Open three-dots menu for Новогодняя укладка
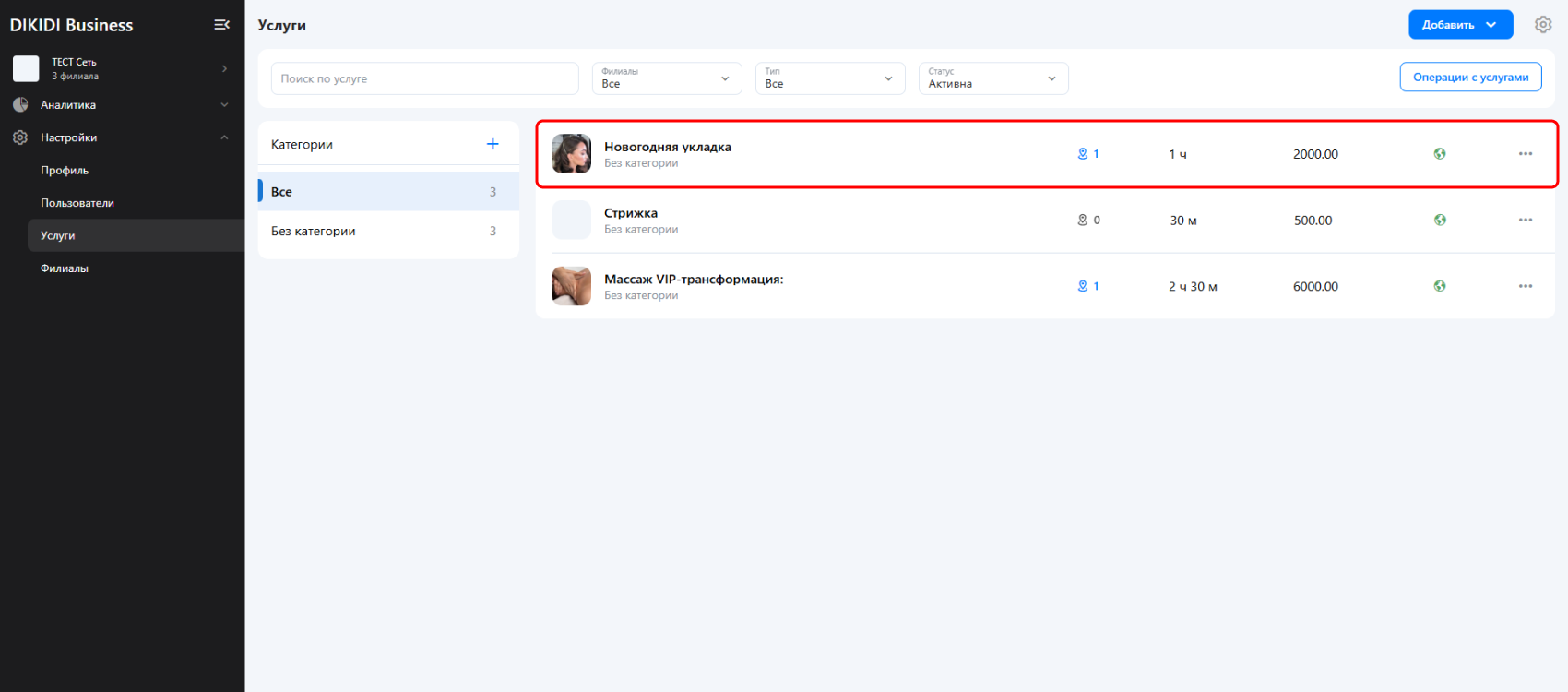This screenshot has height=692, width=1568. pyautogui.click(x=1526, y=154)
